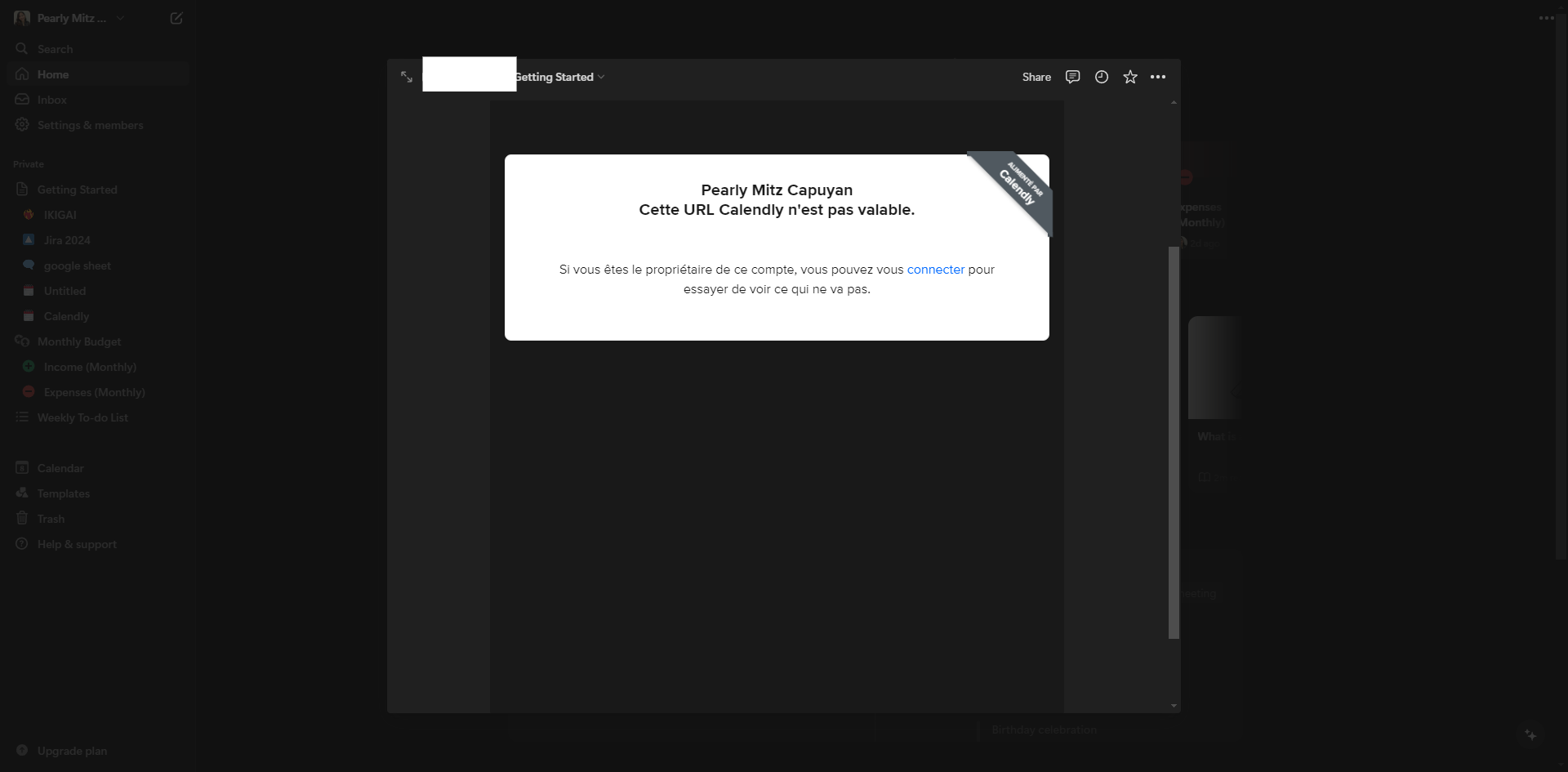Follow the 'connecter' link in Calendly message

936,270
